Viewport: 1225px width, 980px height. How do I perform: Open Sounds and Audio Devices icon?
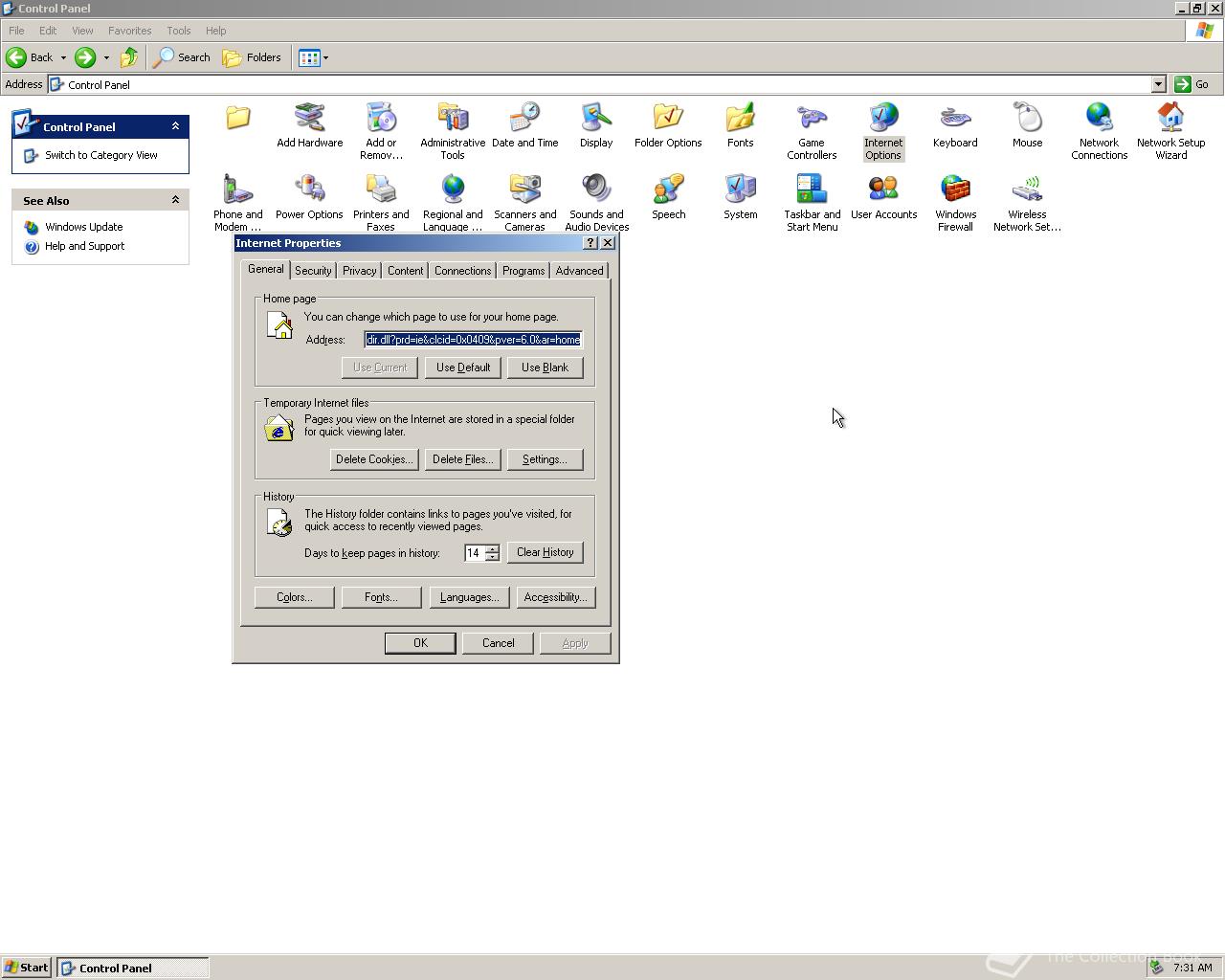pyautogui.click(x=596, y=203)
